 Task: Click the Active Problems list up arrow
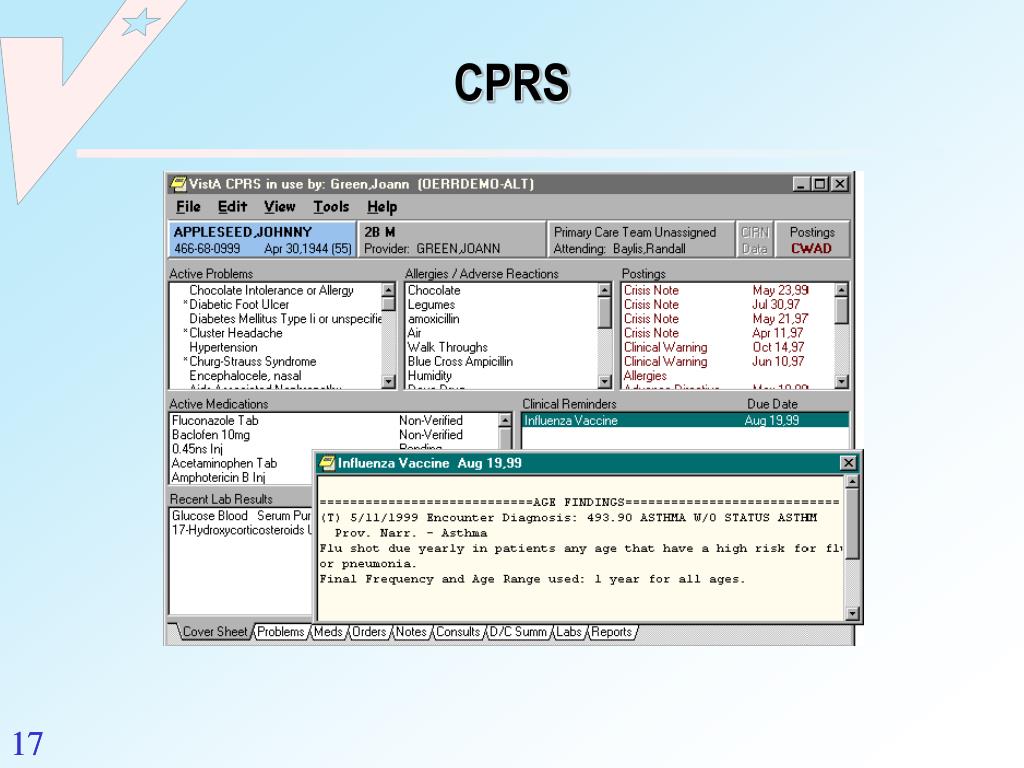(x=389, y=289)
